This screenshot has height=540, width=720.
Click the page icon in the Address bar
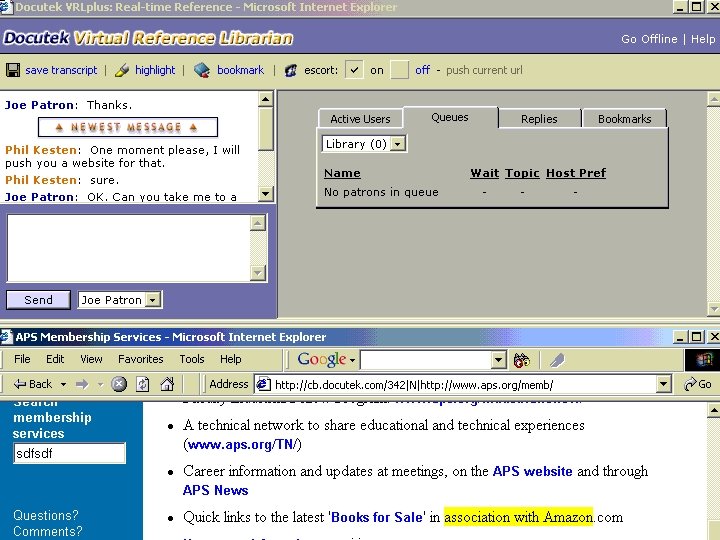coord(263,384)
